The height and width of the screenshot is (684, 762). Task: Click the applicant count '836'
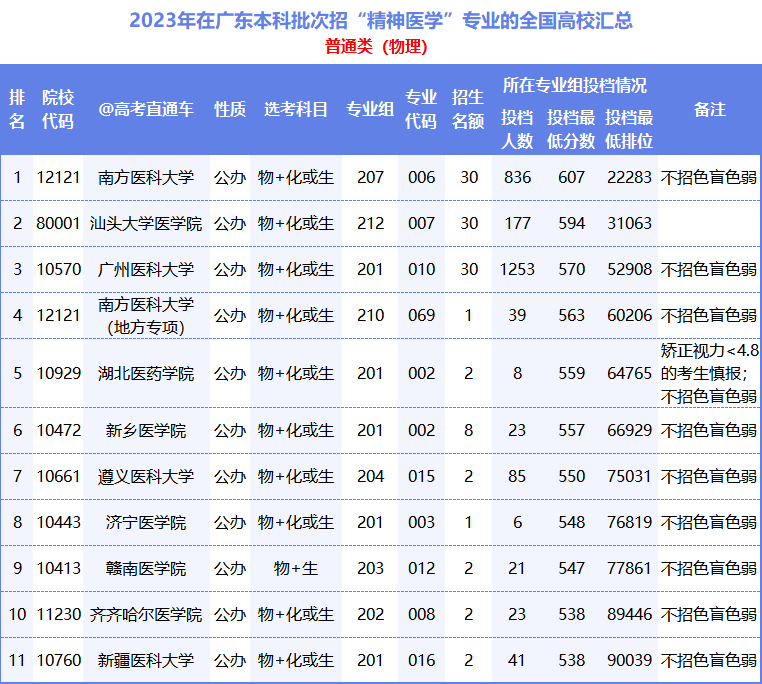pyautogui.click(x=518, y=177)
